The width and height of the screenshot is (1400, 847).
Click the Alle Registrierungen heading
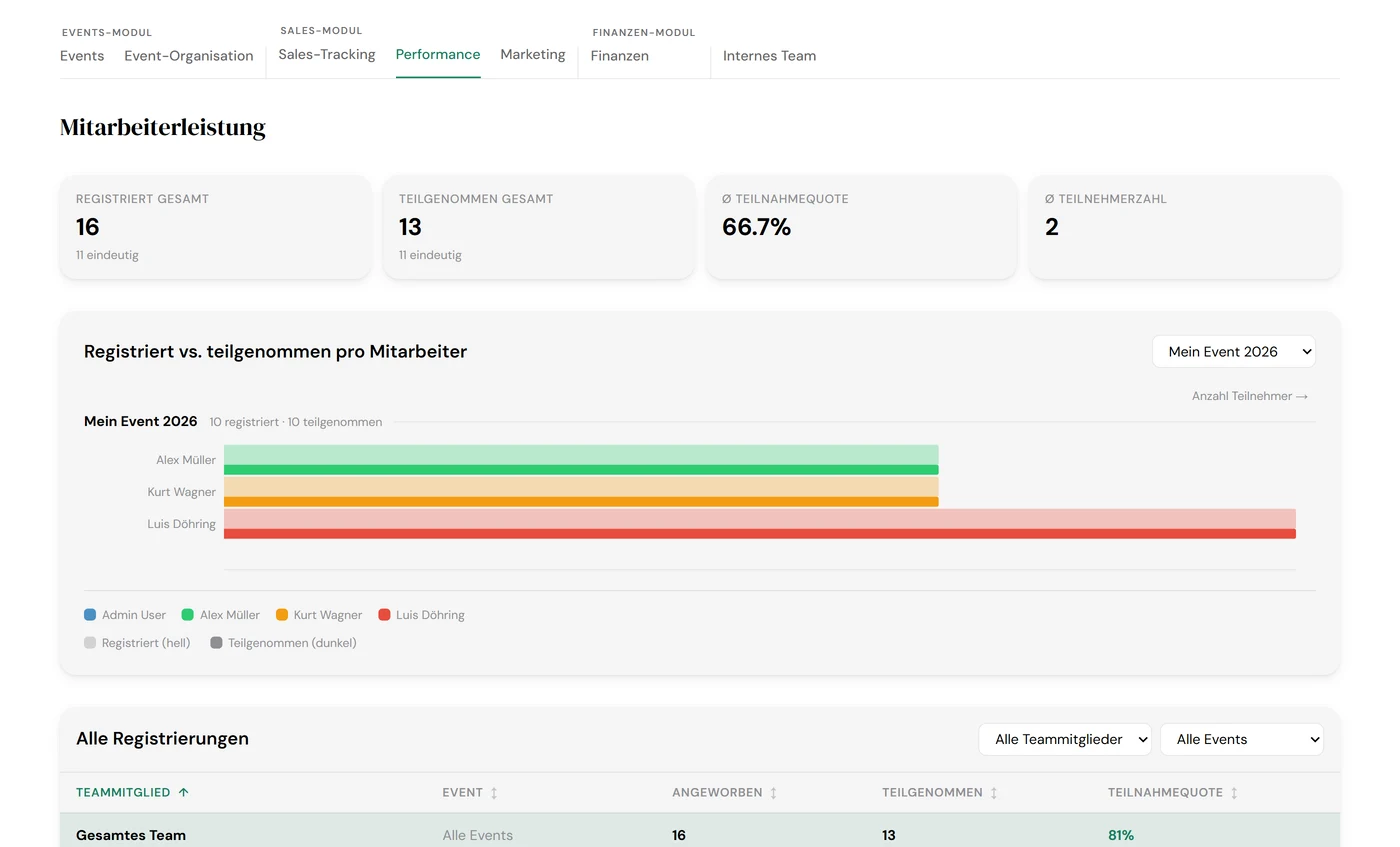[x=163, y=739]
